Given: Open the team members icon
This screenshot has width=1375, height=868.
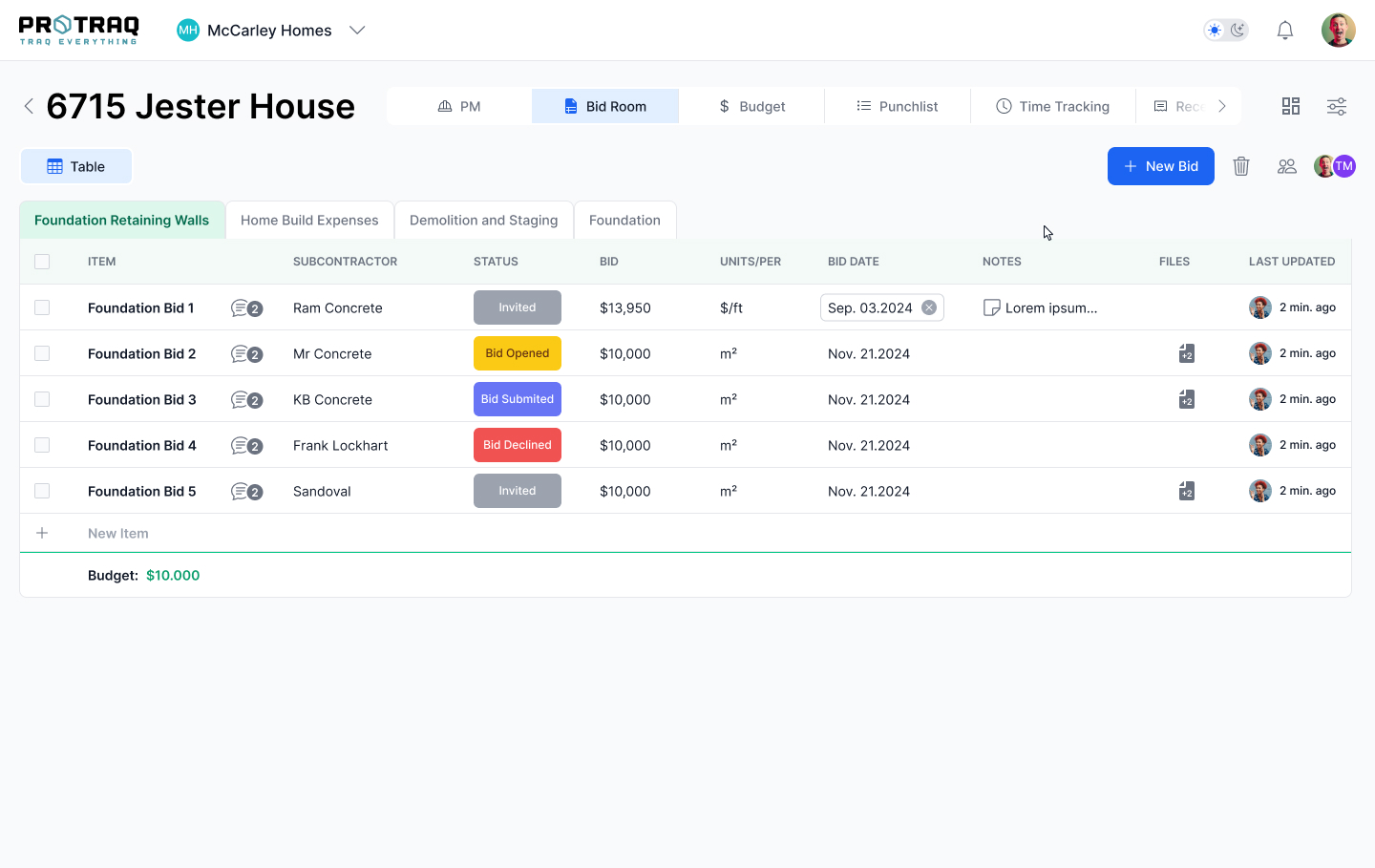Looking at the screenshot, I should pos(1287,166).
